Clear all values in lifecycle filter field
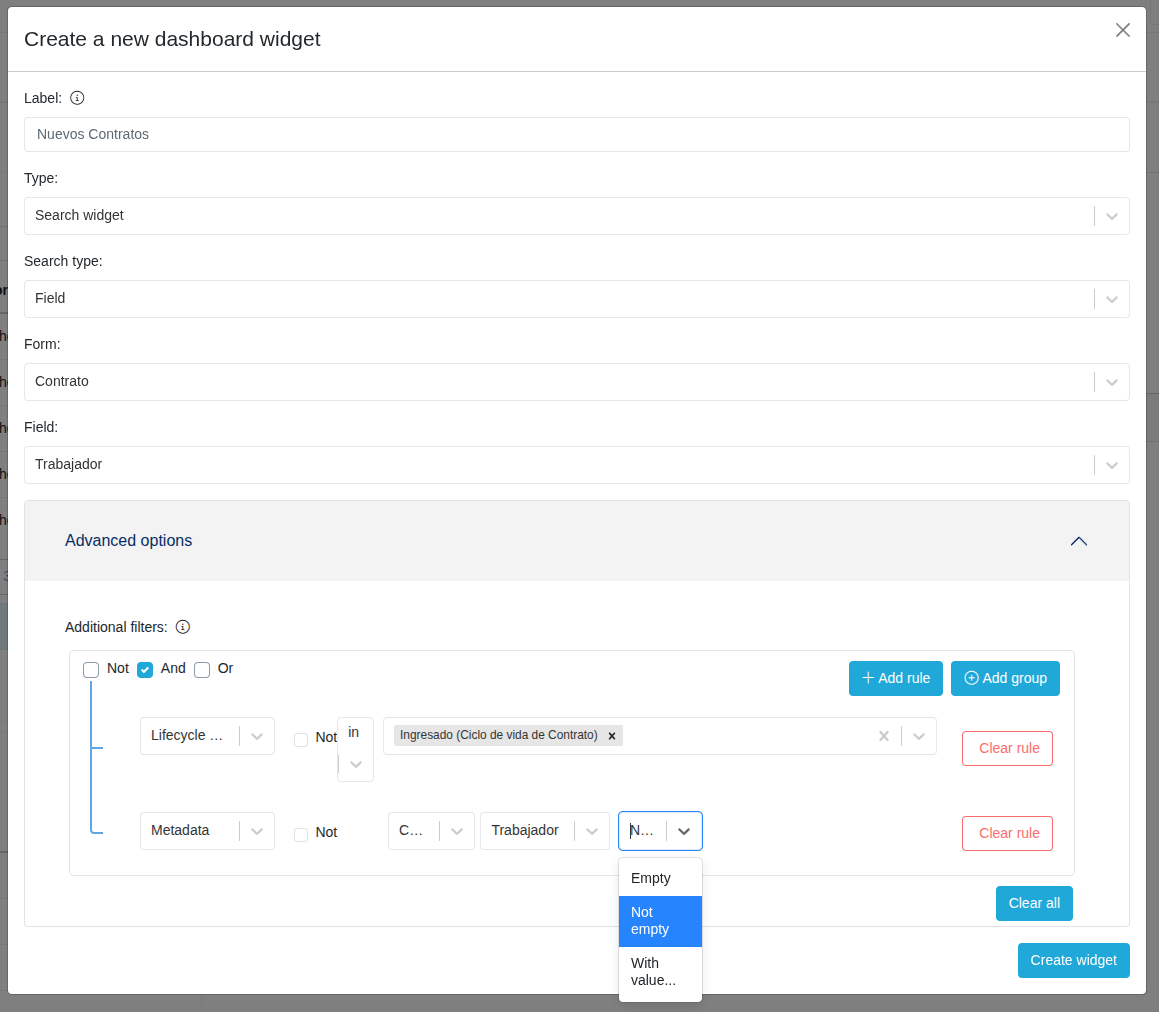Image resolution: width=1159 pixels, height=1012 pixels. 883,736
